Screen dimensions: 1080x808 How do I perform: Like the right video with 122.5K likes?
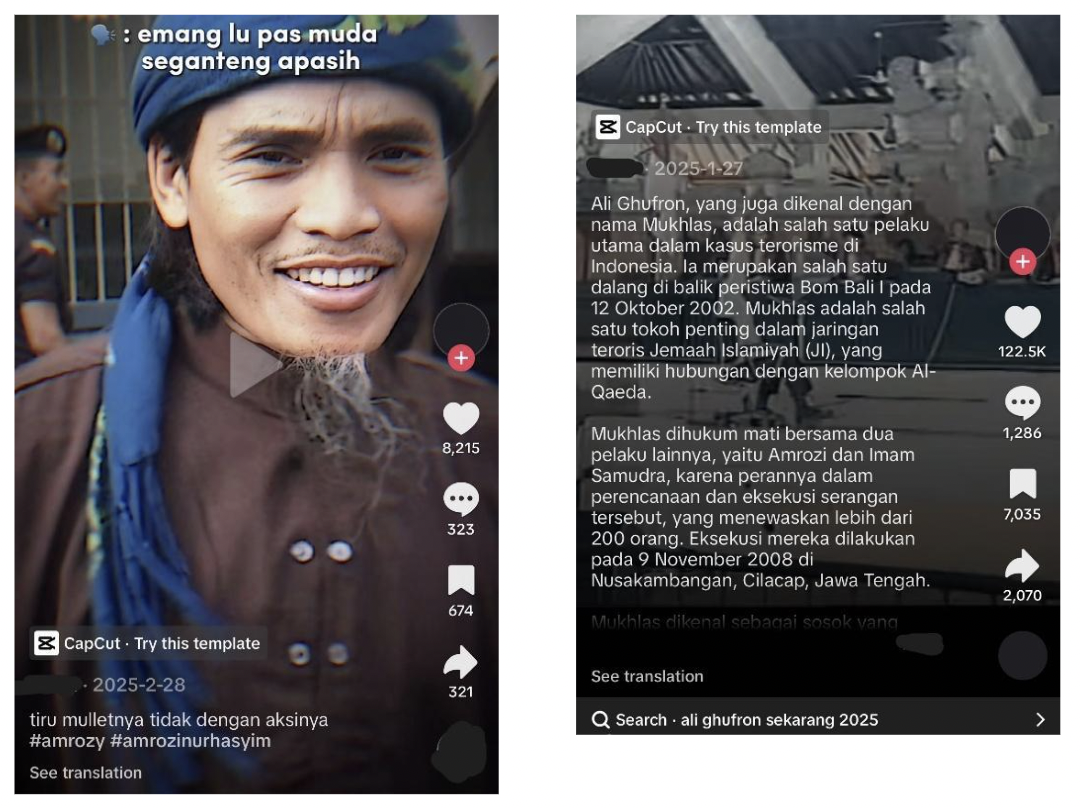tap(1023, 322)
